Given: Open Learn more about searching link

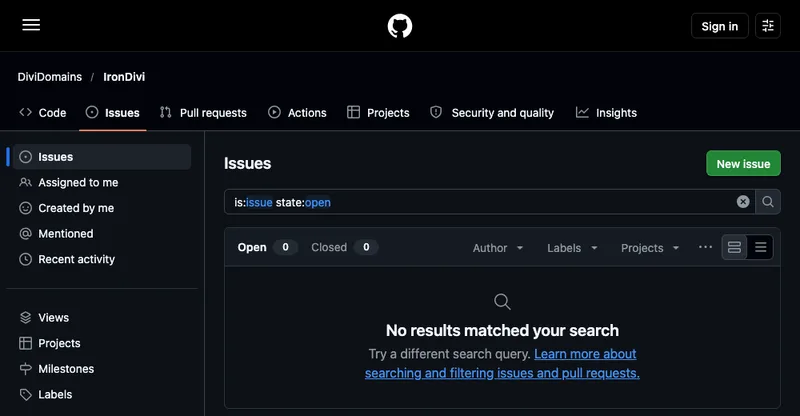Looking at the screenshot, I should (x=502, y=363).
